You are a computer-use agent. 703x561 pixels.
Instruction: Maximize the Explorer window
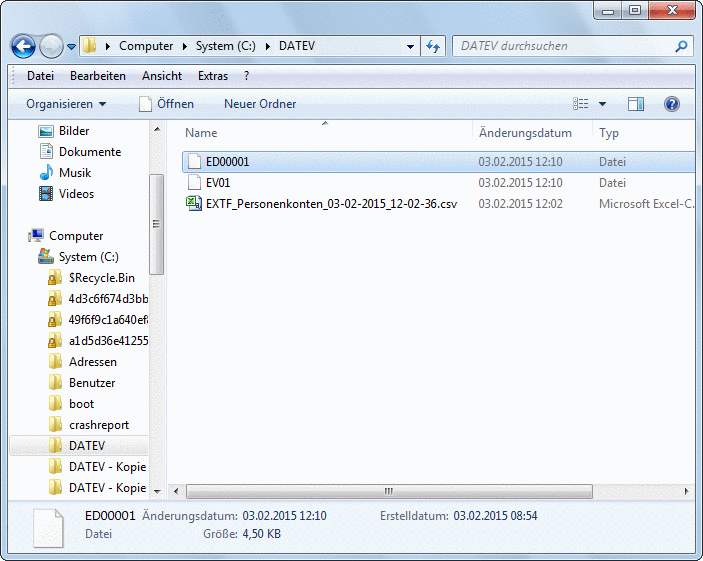click(635, 10)
